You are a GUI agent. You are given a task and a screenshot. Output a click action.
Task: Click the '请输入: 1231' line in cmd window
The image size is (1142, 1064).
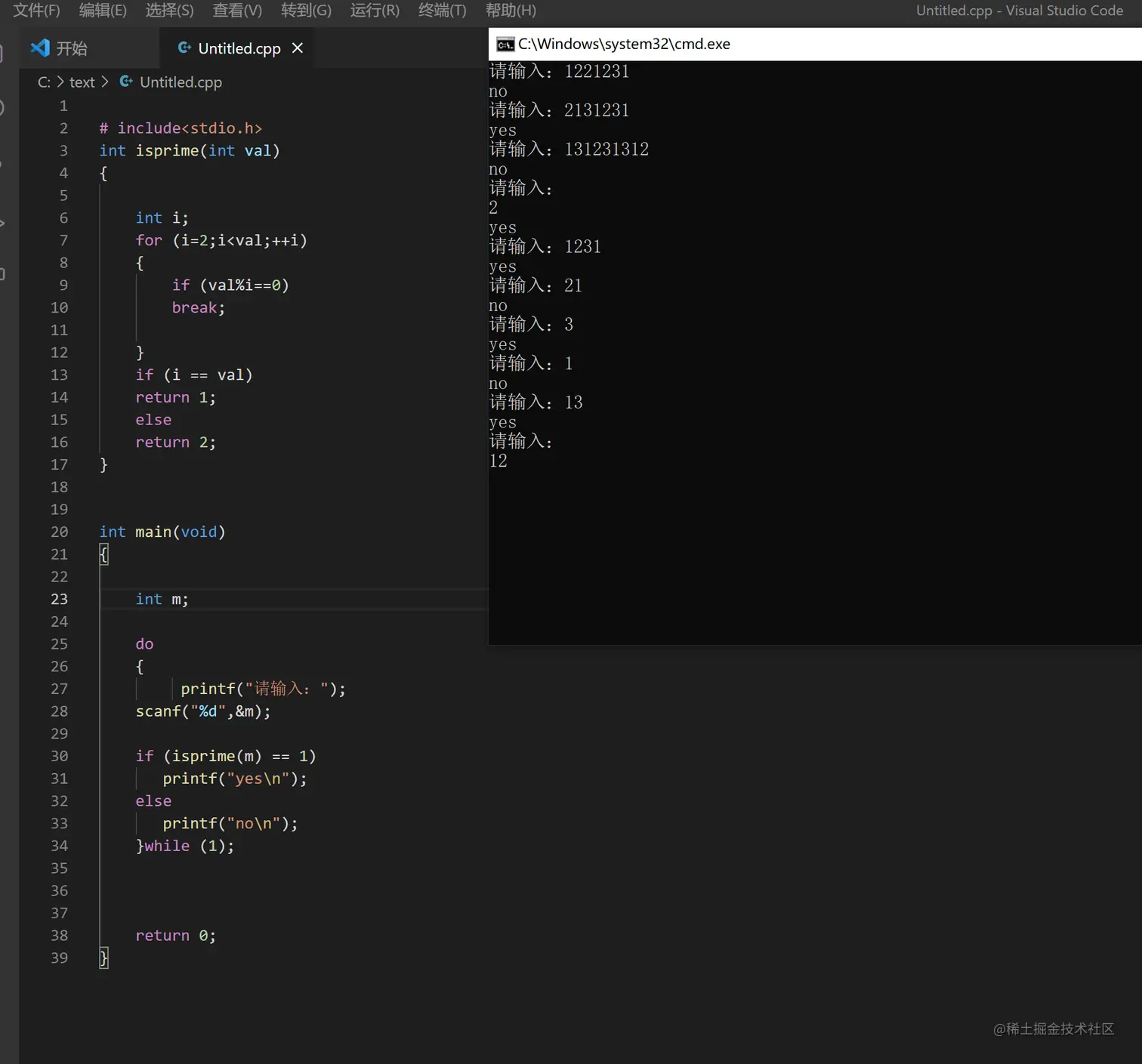(545, 246)
